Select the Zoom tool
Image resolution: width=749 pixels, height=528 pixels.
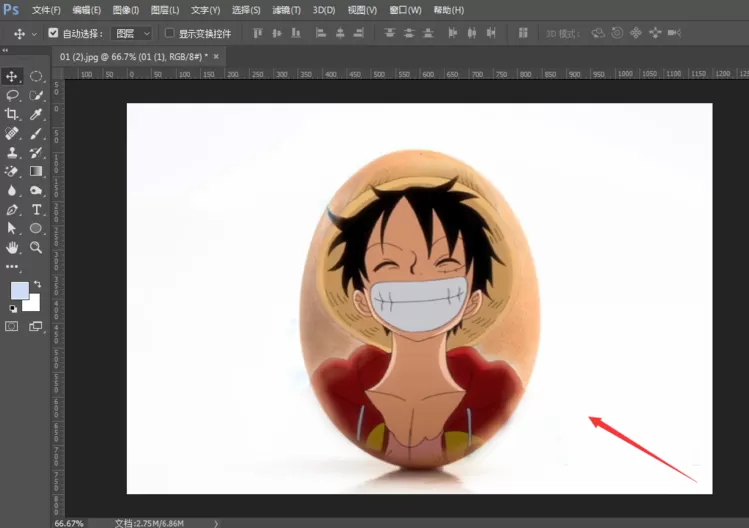pyautogui.click(x=36, y=247)
